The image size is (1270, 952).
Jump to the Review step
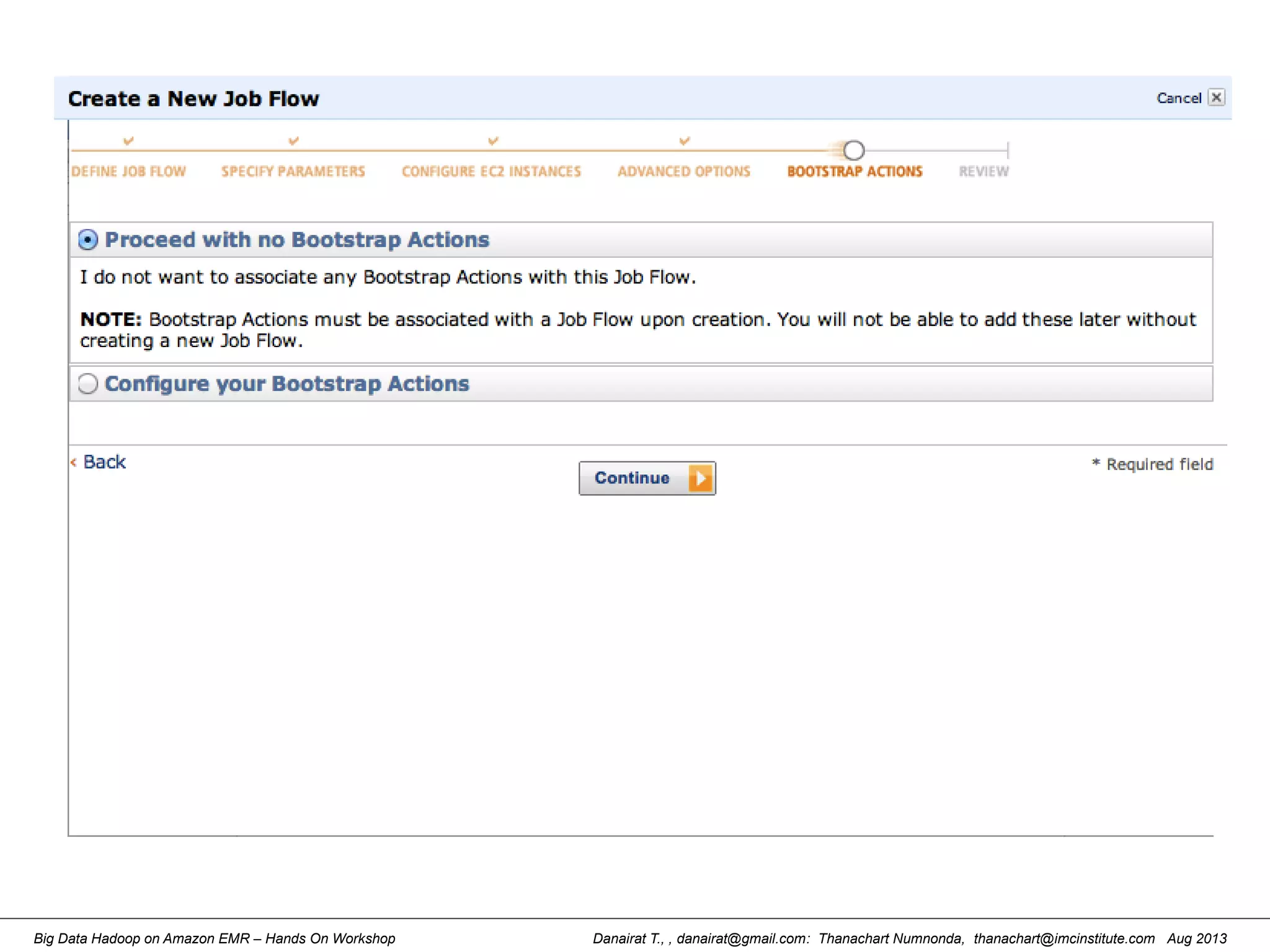984,171
